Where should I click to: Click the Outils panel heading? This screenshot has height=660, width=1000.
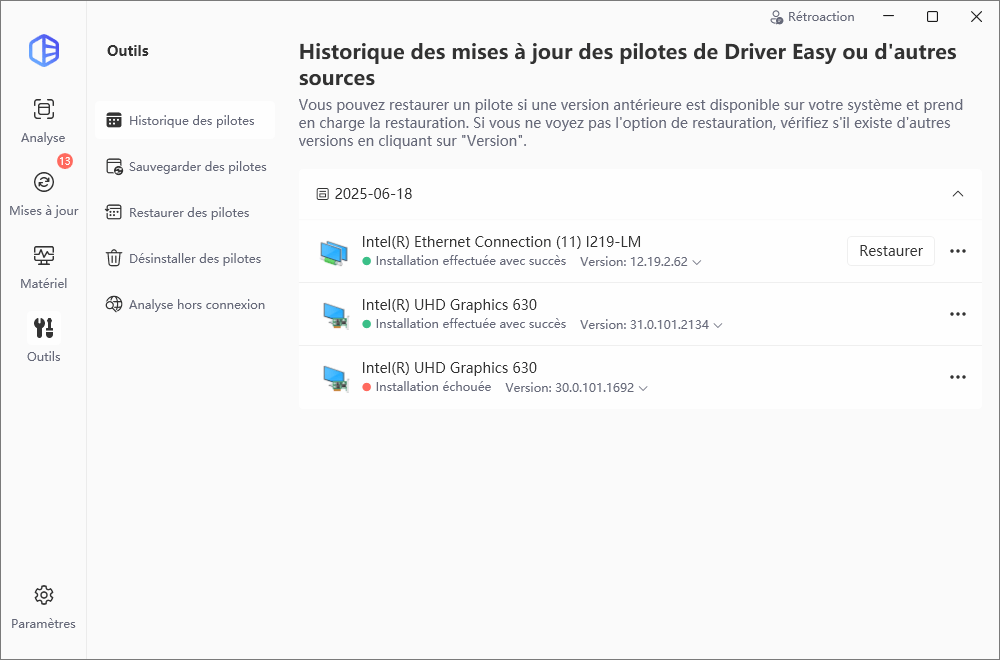click(x=128, y=51)
